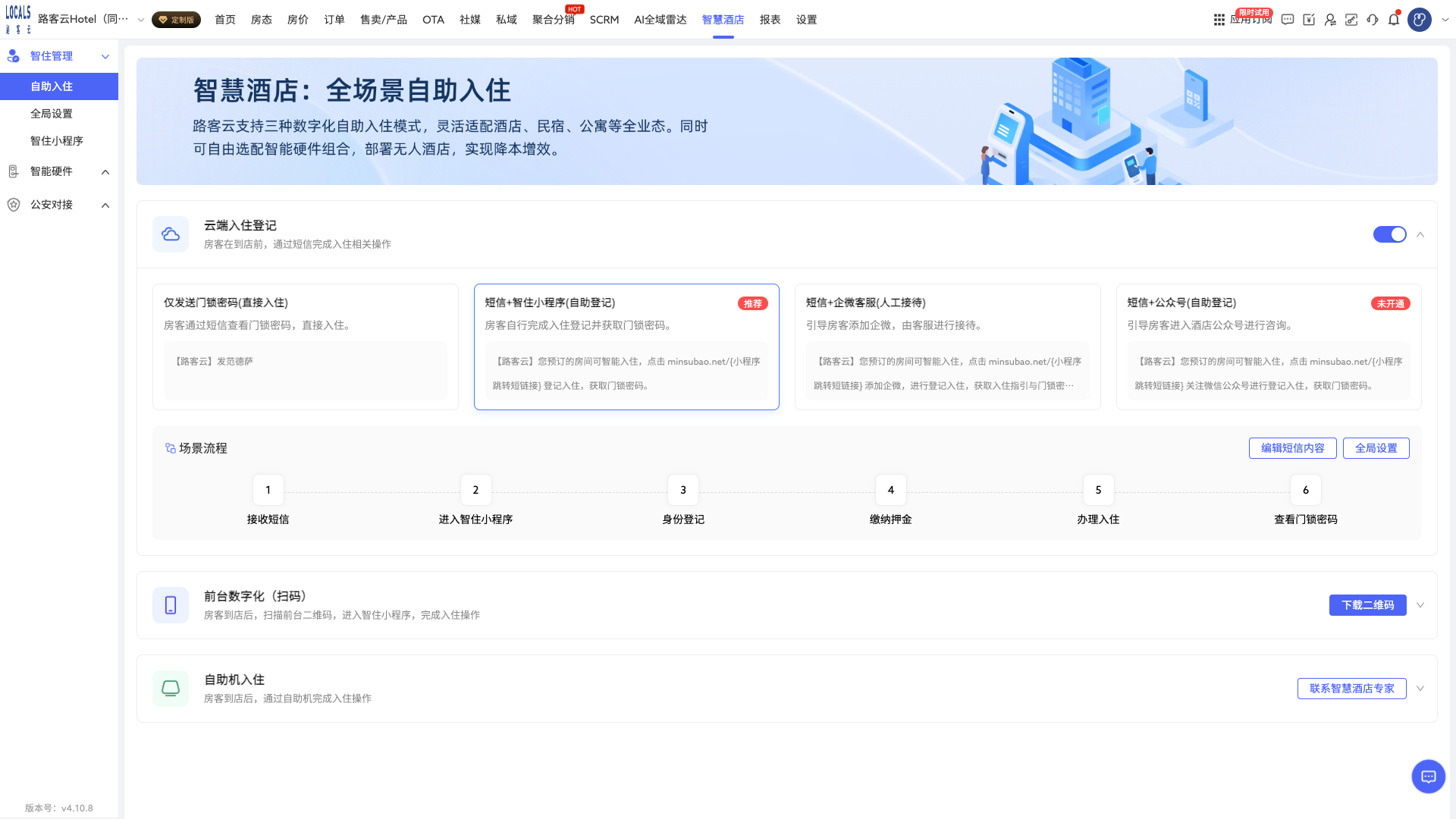Viewport: 1456px width, 819px height.
Task: Click the LOCALS logo
Action: pyautogui.click(x=18, y=19)
